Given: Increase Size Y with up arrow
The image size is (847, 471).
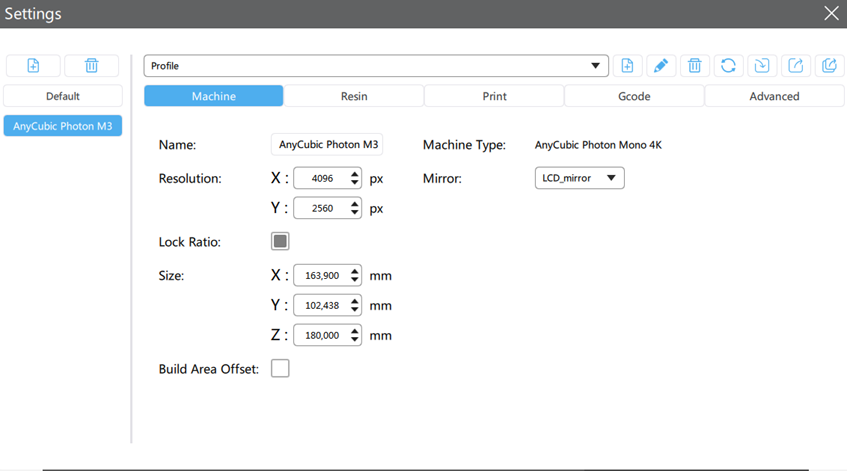Looking at the screenshot, I should [354, 301].
